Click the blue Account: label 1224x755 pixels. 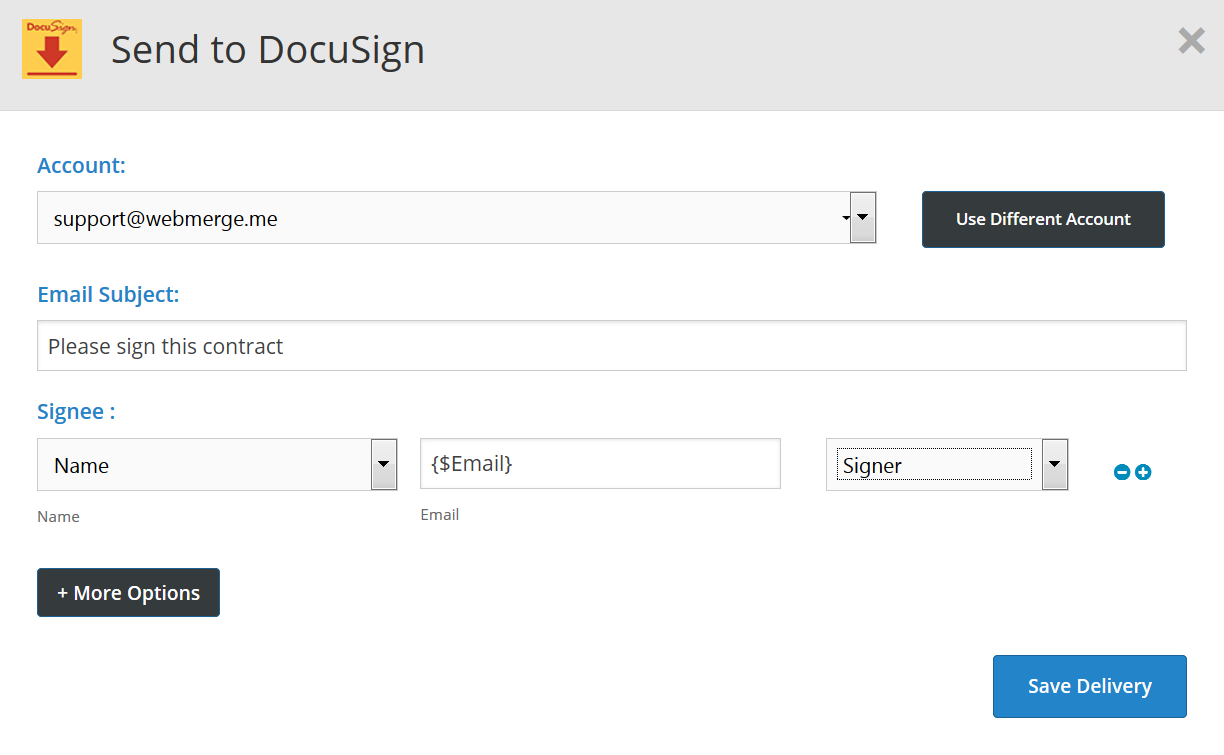[x=82, y=166]
